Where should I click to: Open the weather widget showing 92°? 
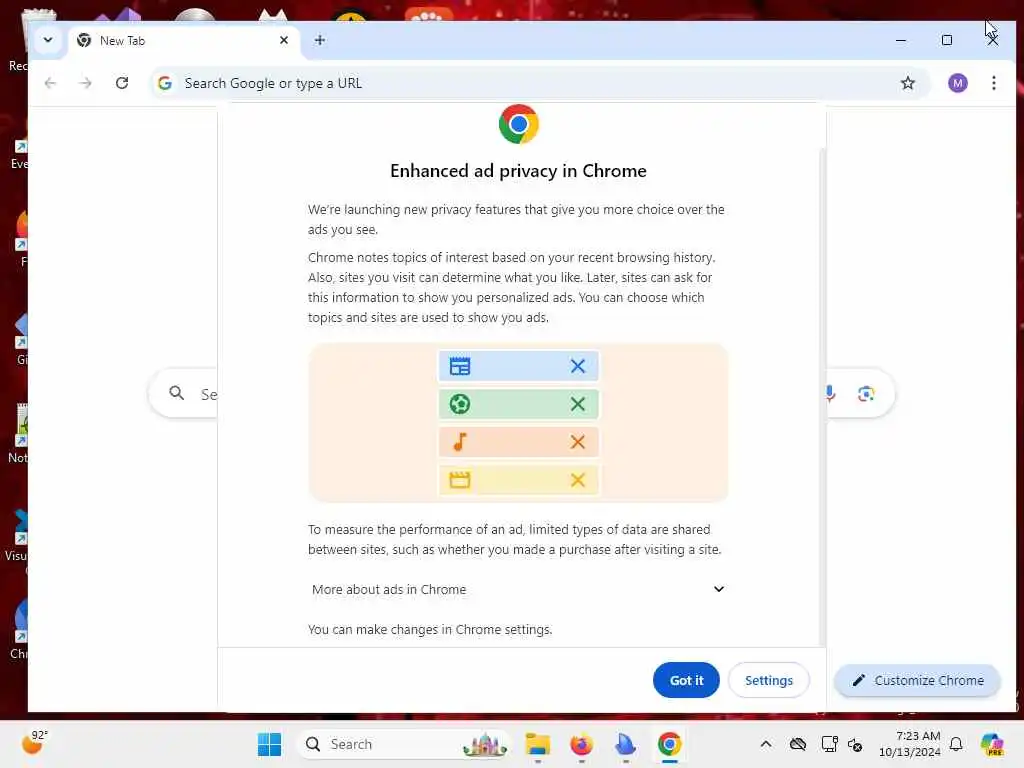[x=34, y=743]
